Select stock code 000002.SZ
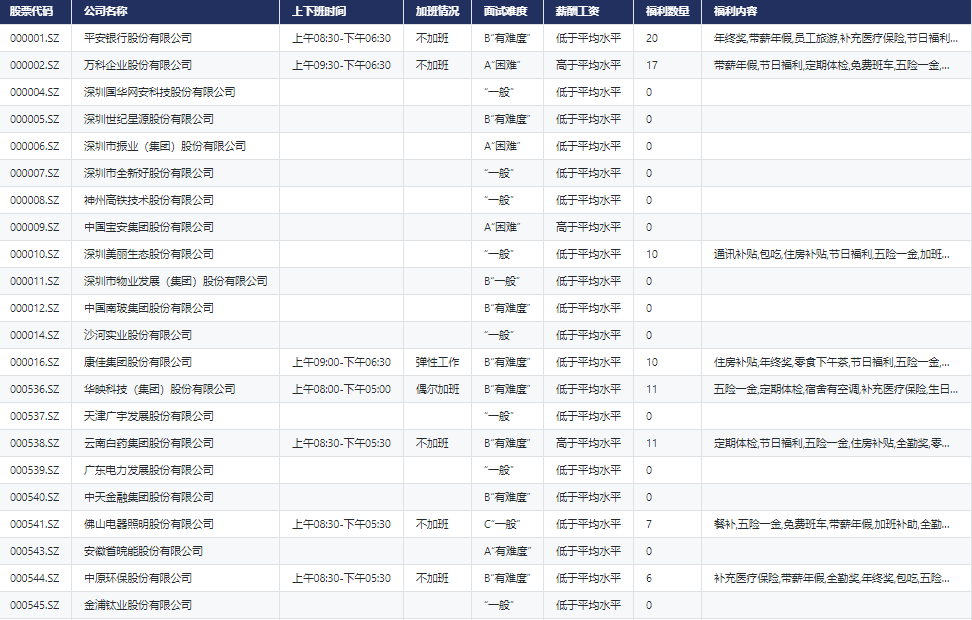 coord(35,65)
